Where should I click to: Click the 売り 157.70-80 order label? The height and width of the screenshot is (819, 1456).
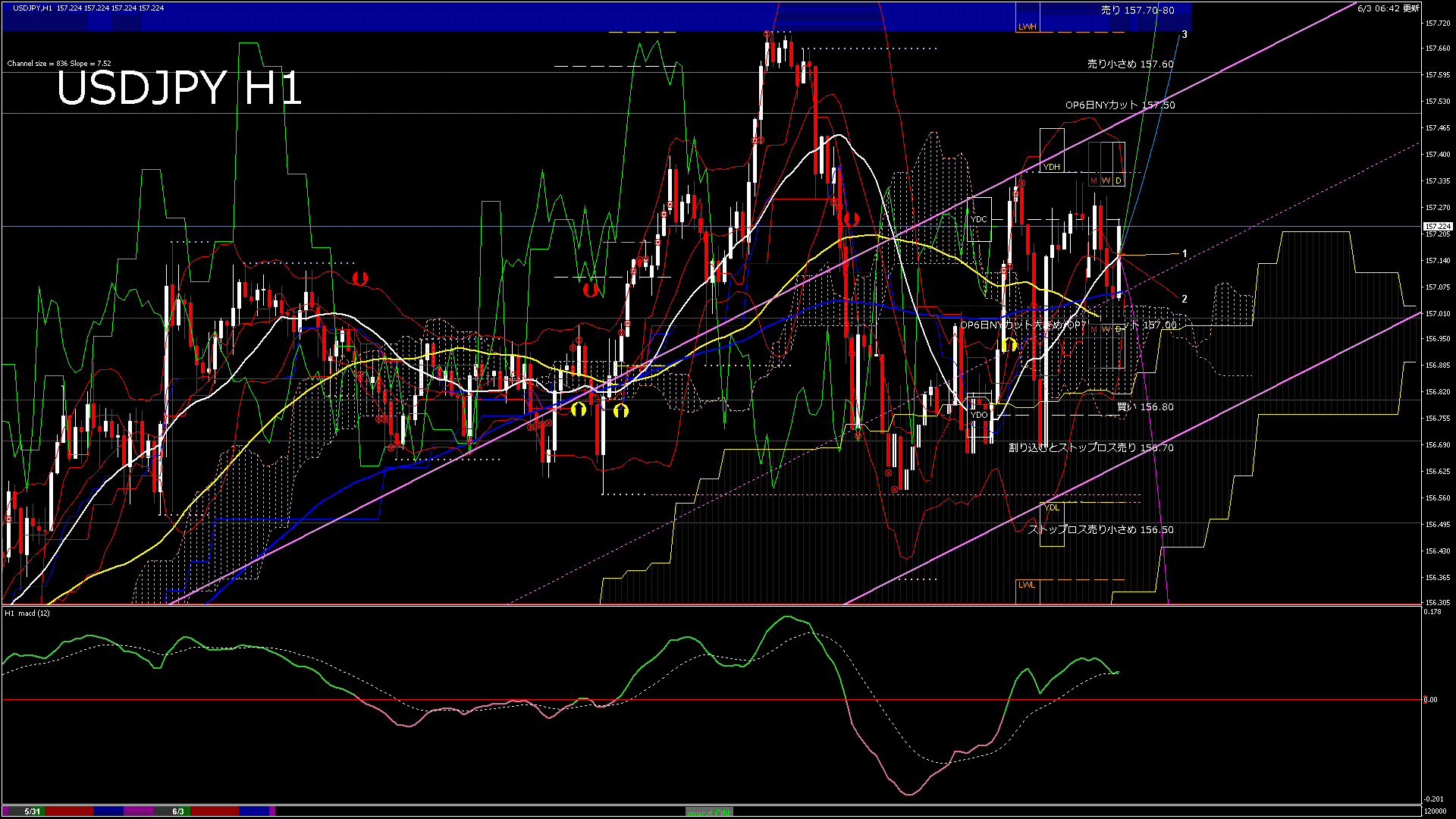pos(1137,11)
